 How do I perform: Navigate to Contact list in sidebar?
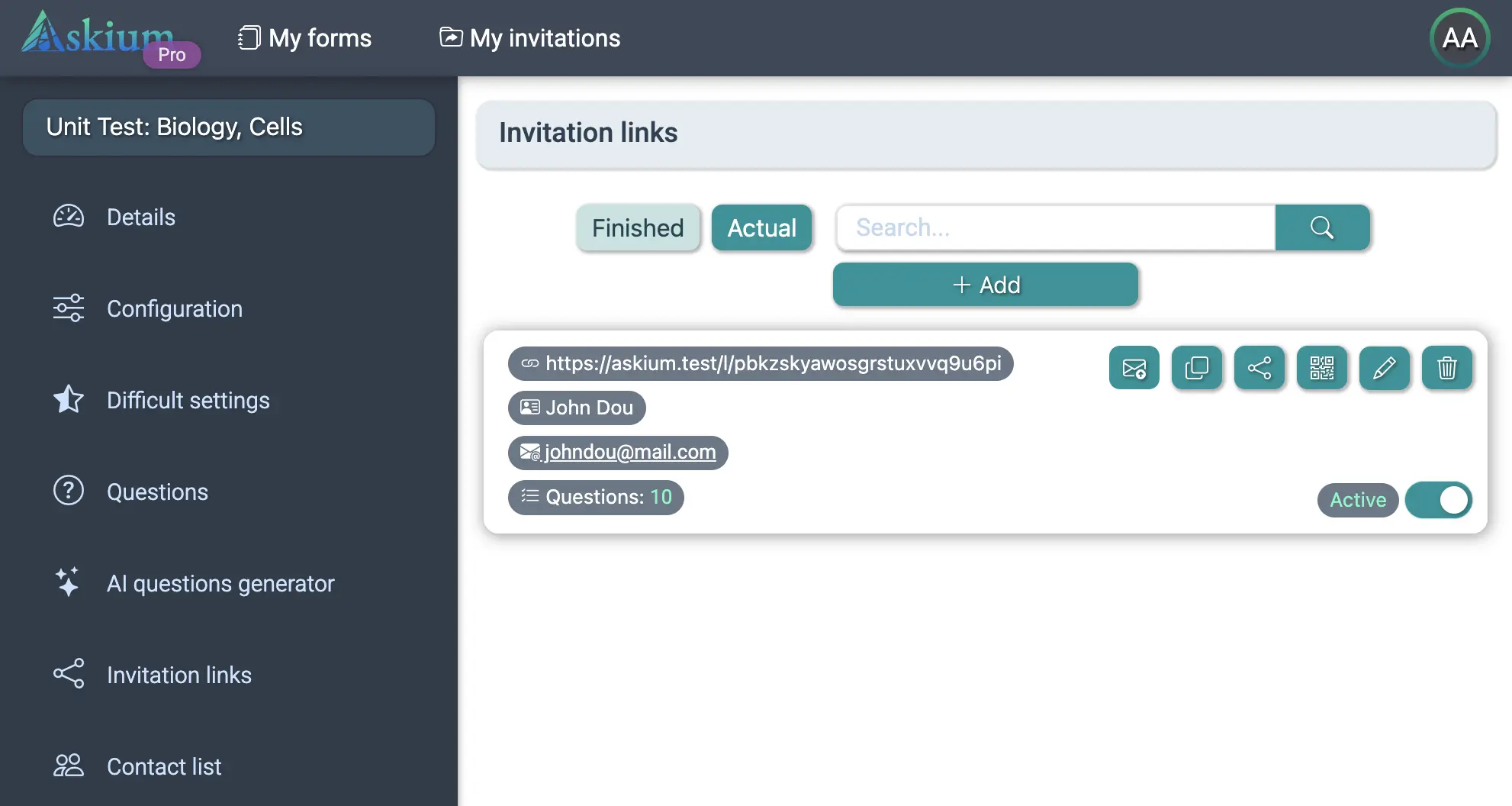tap(163, 766)
